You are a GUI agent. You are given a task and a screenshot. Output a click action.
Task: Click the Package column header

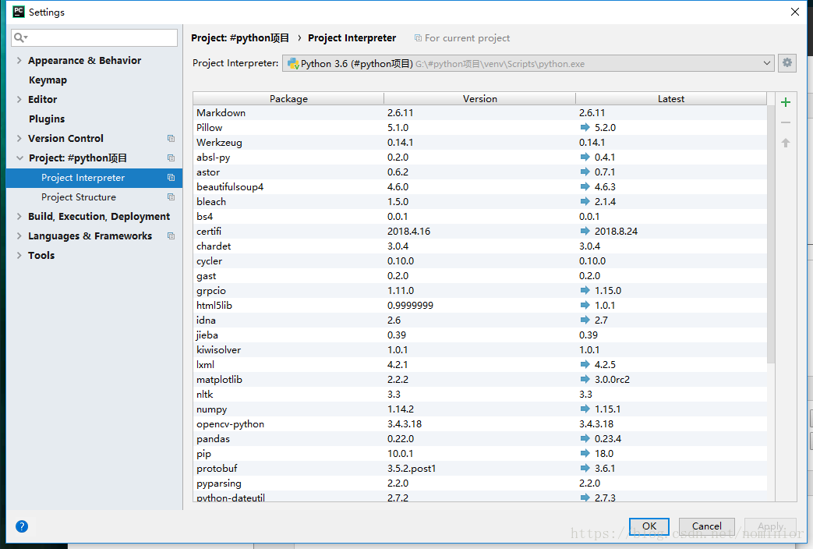[288, 98]
